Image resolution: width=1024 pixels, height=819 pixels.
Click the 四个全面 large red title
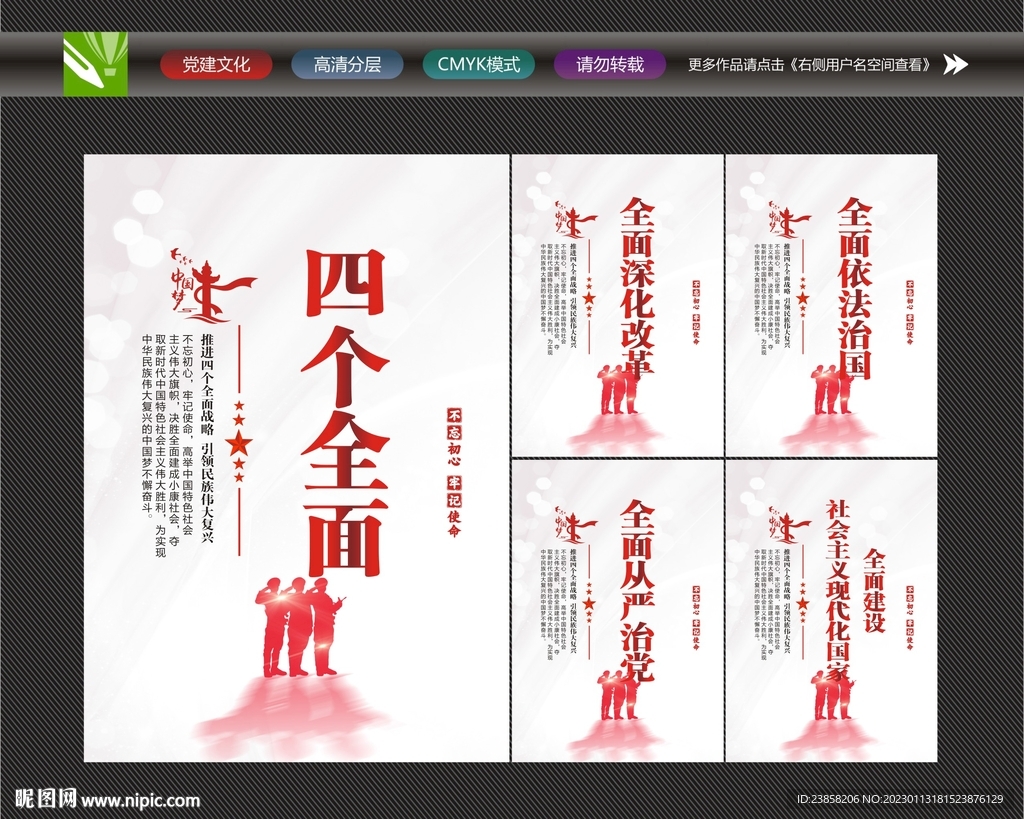point(344,413)
